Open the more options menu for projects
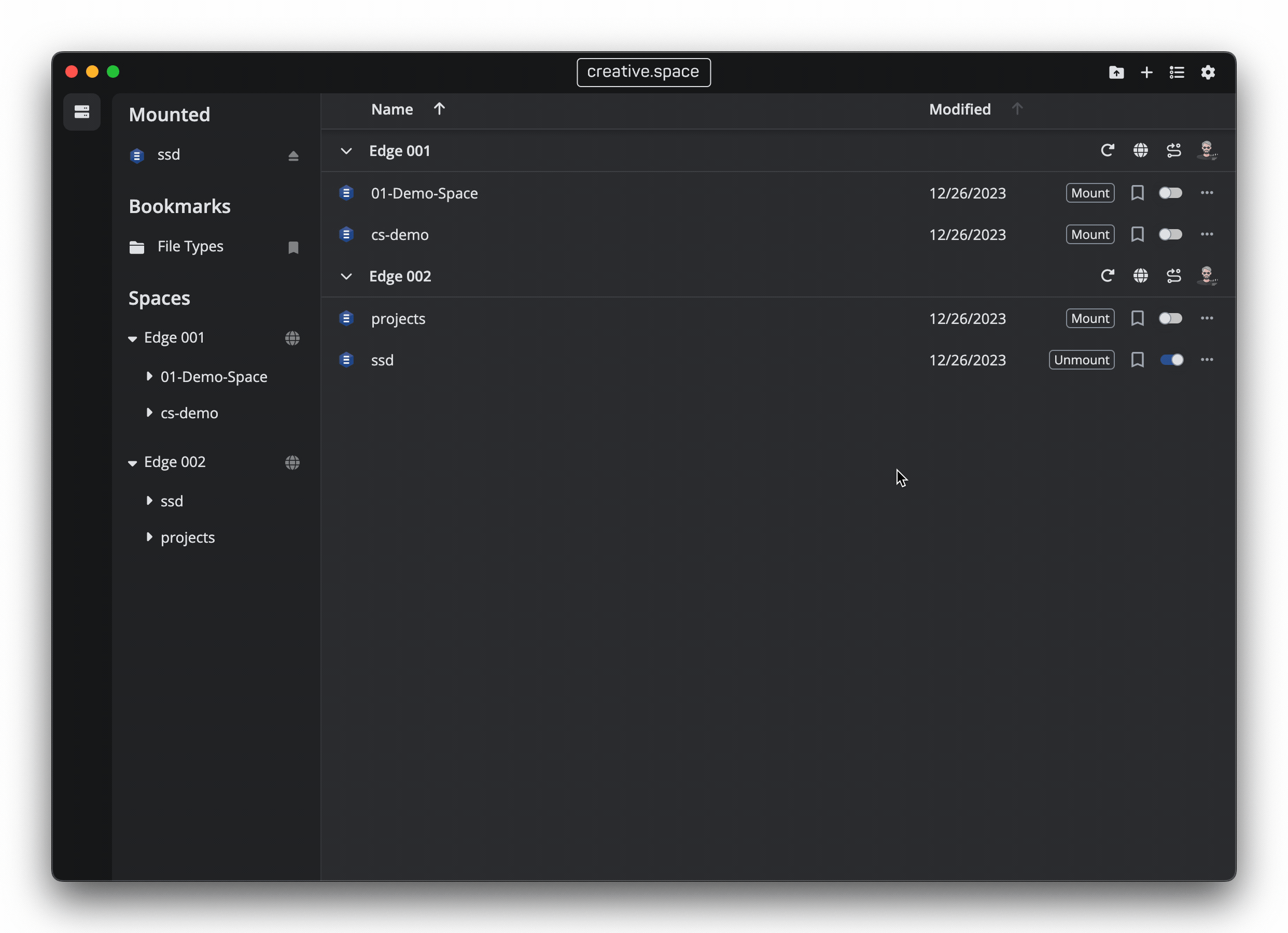The image size is (1288, 933). 1206,319
